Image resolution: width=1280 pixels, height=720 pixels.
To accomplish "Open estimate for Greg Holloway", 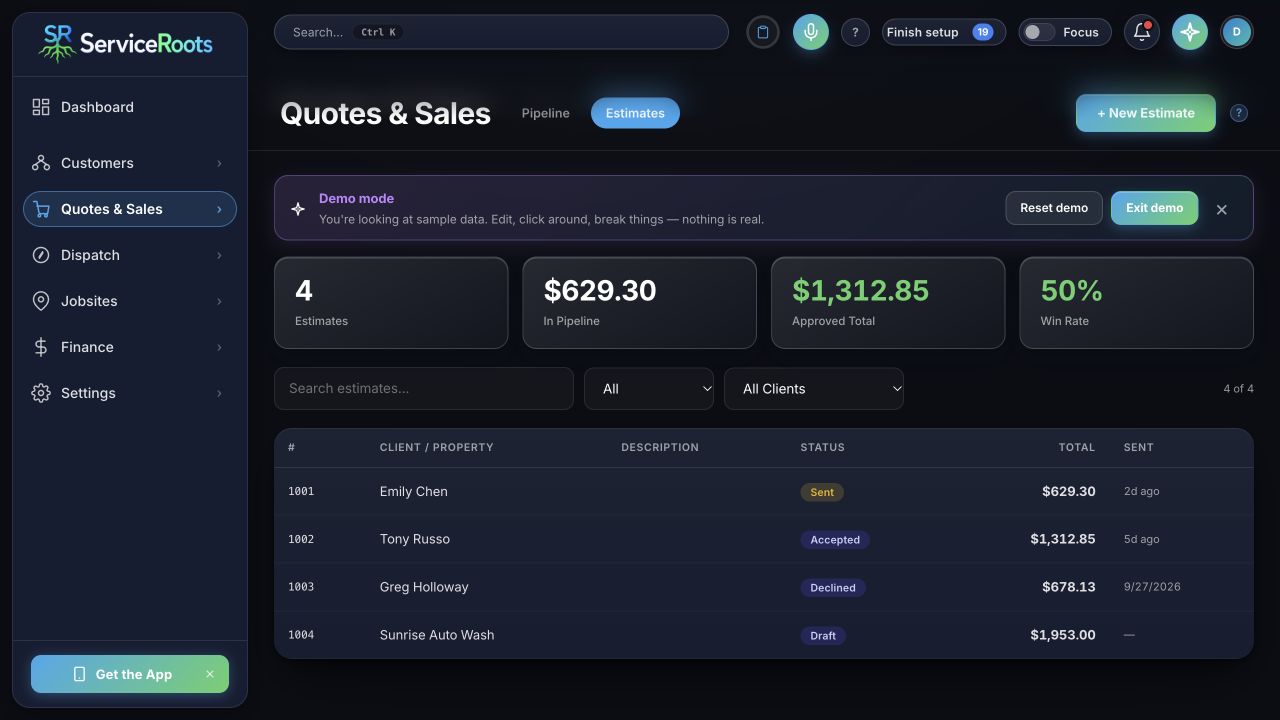I will (x=764, y=587).
